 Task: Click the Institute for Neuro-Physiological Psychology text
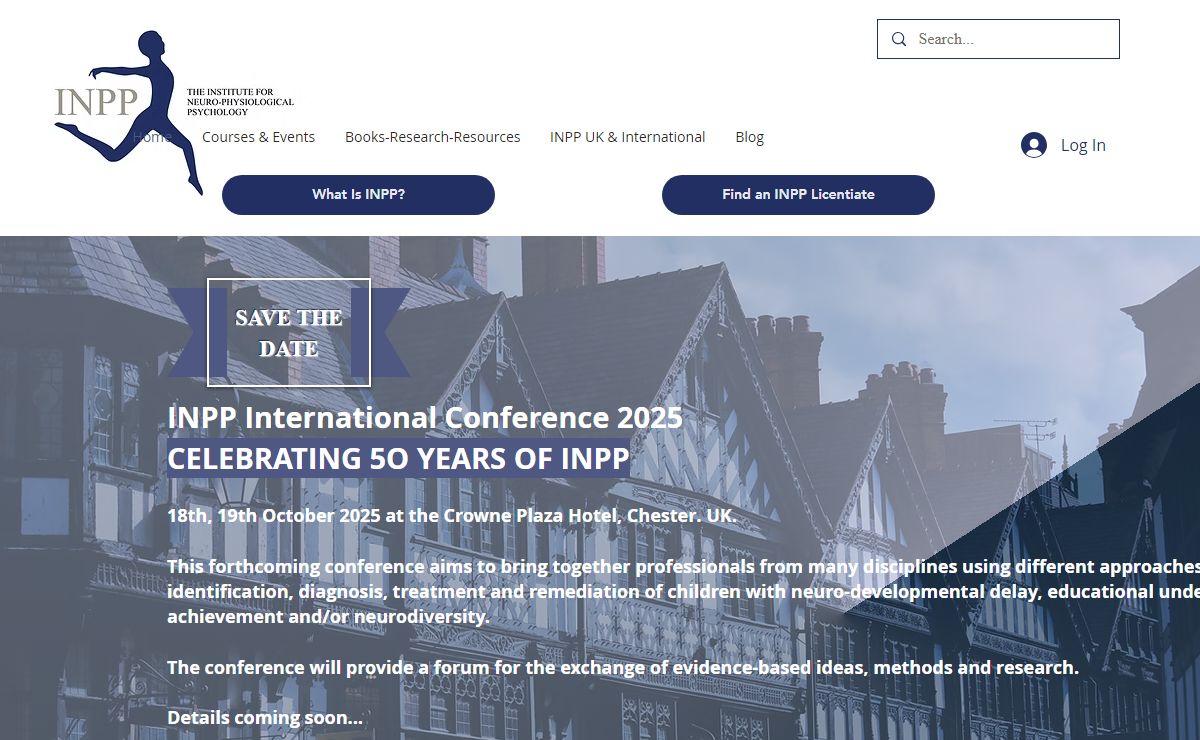(x=240, y=102)
